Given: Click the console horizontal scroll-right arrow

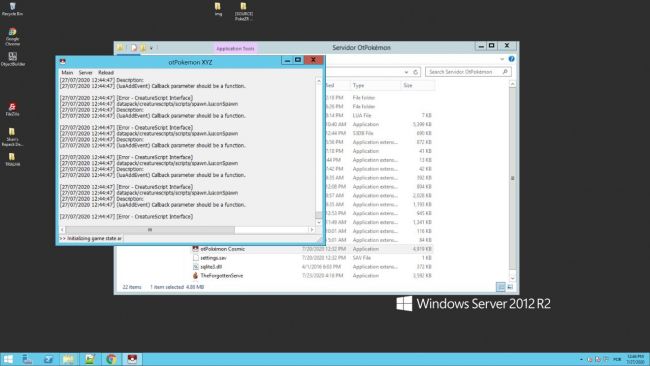Looking at the screenshot, I should pyautogui.click(x=312, y=230).
